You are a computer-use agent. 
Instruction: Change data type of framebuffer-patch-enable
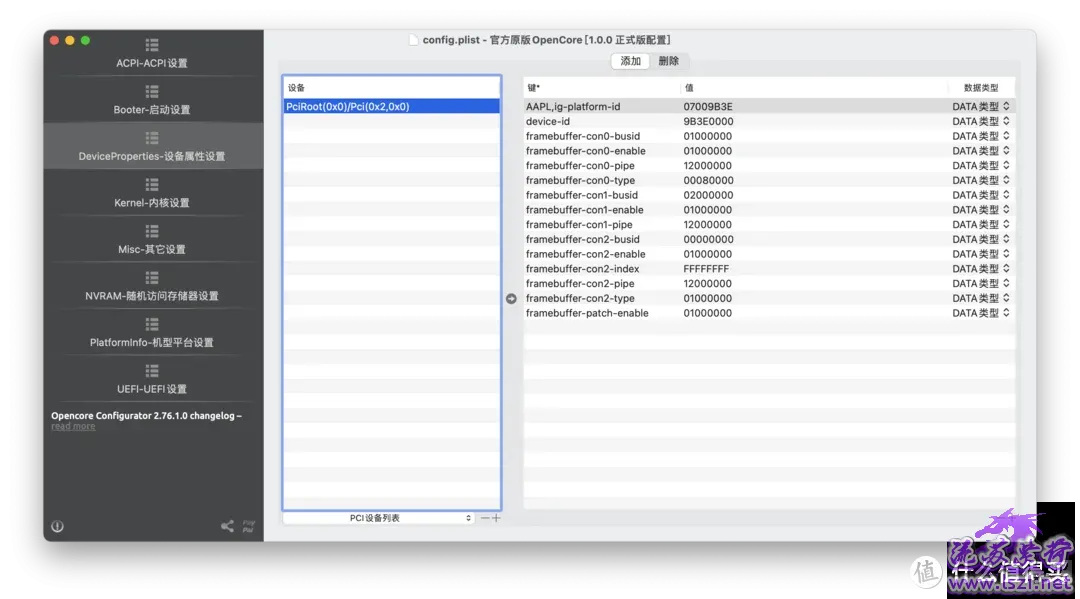[981, 313]
